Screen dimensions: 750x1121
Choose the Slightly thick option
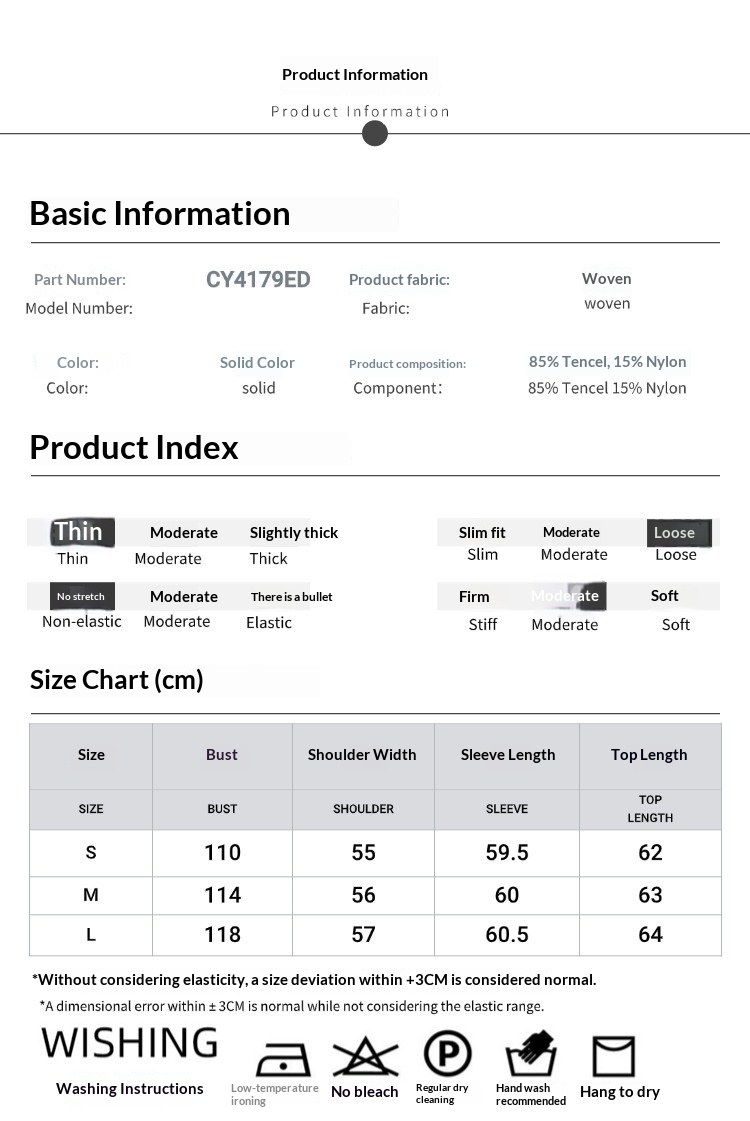pos(294,533)
